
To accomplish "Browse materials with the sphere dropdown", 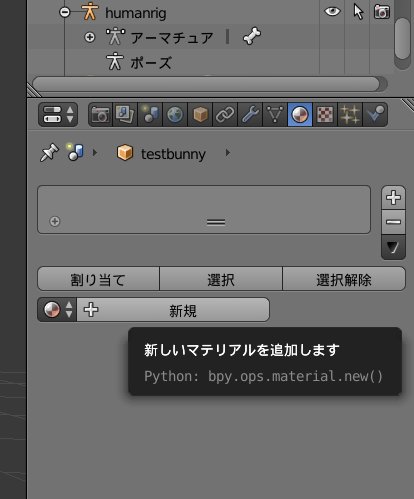I will pos(57,310).
